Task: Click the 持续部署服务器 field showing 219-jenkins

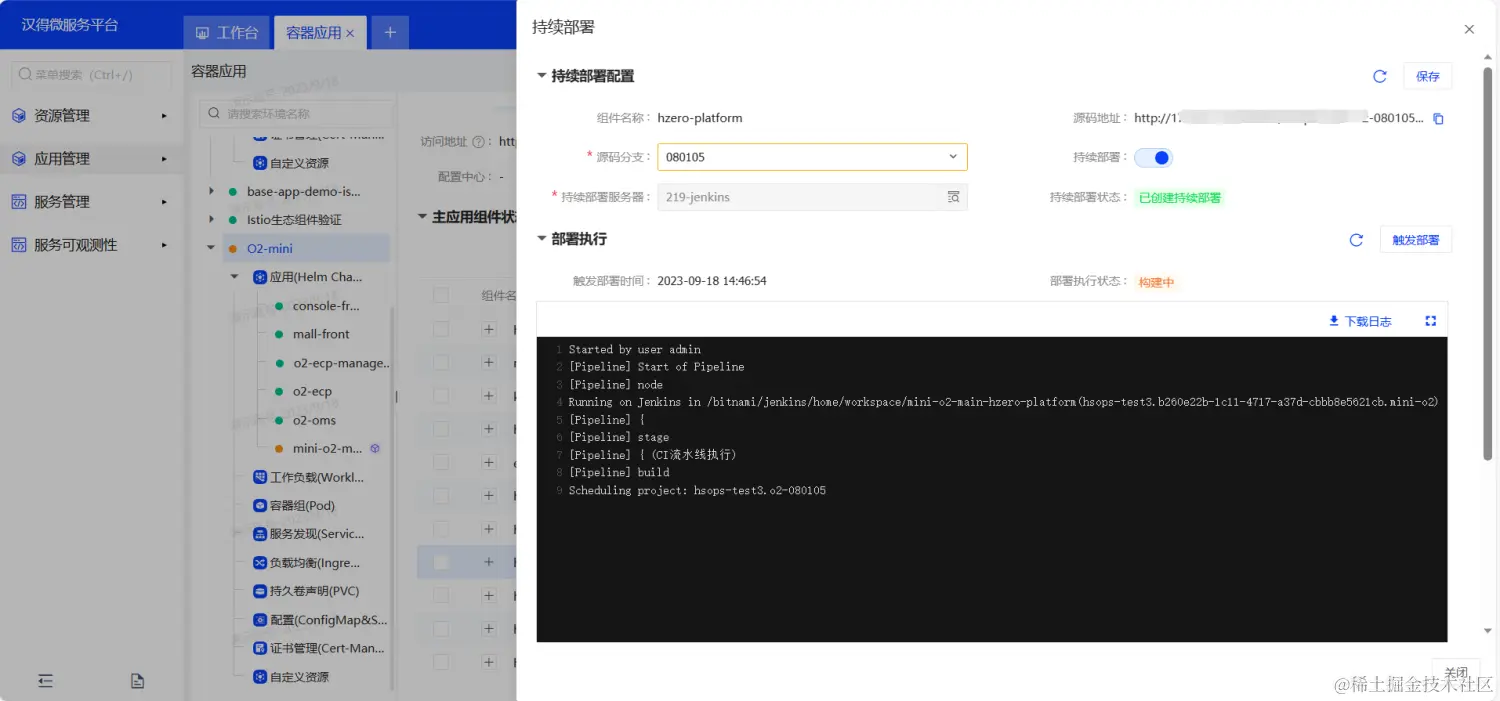Action: tap(812, 197)
